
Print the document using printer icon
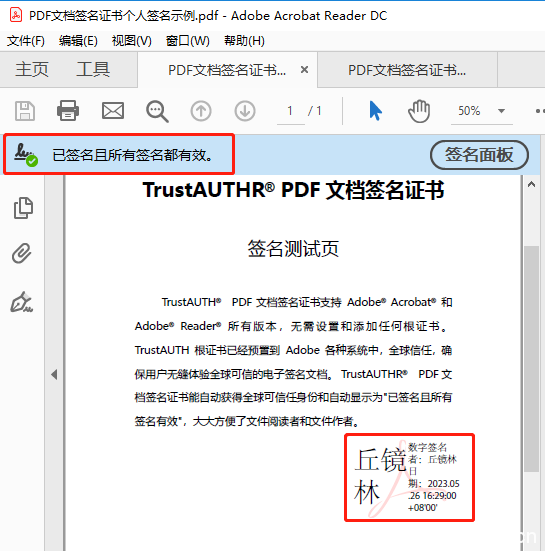(68, 111)
